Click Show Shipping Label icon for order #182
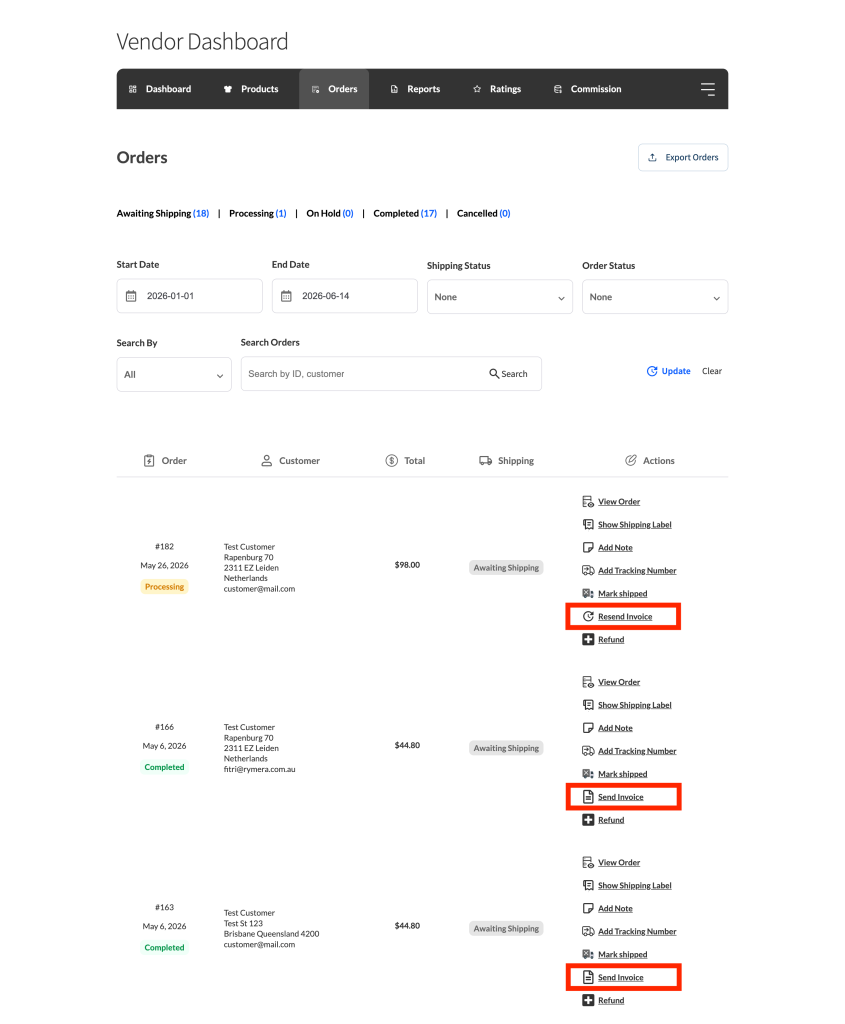Screen dimensions: 845x1024 click(588, 524)
